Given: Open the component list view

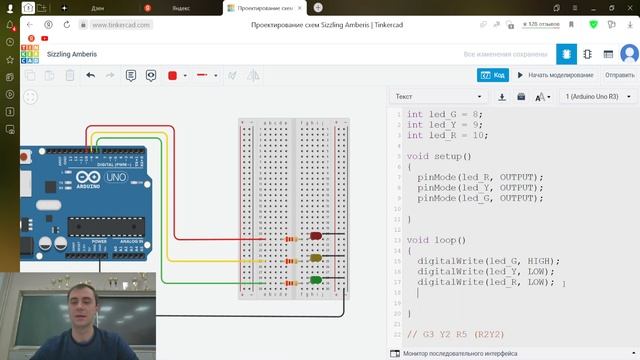Looking at the screenshot, I should [608, 54].
